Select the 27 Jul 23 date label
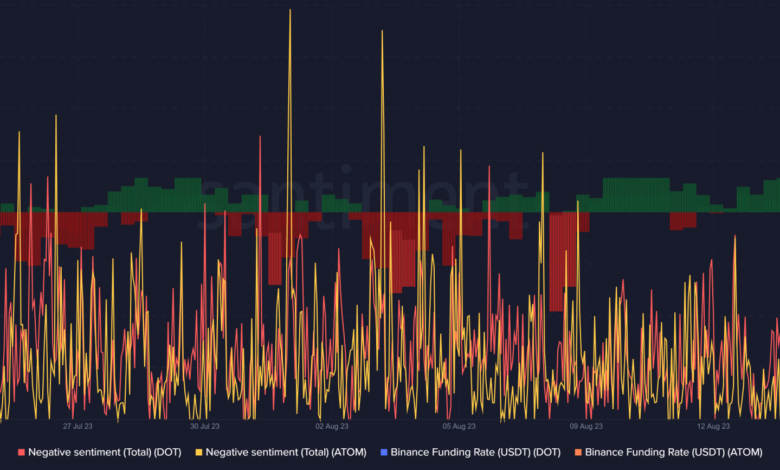The image size is (780, 470). coord(79,425)
